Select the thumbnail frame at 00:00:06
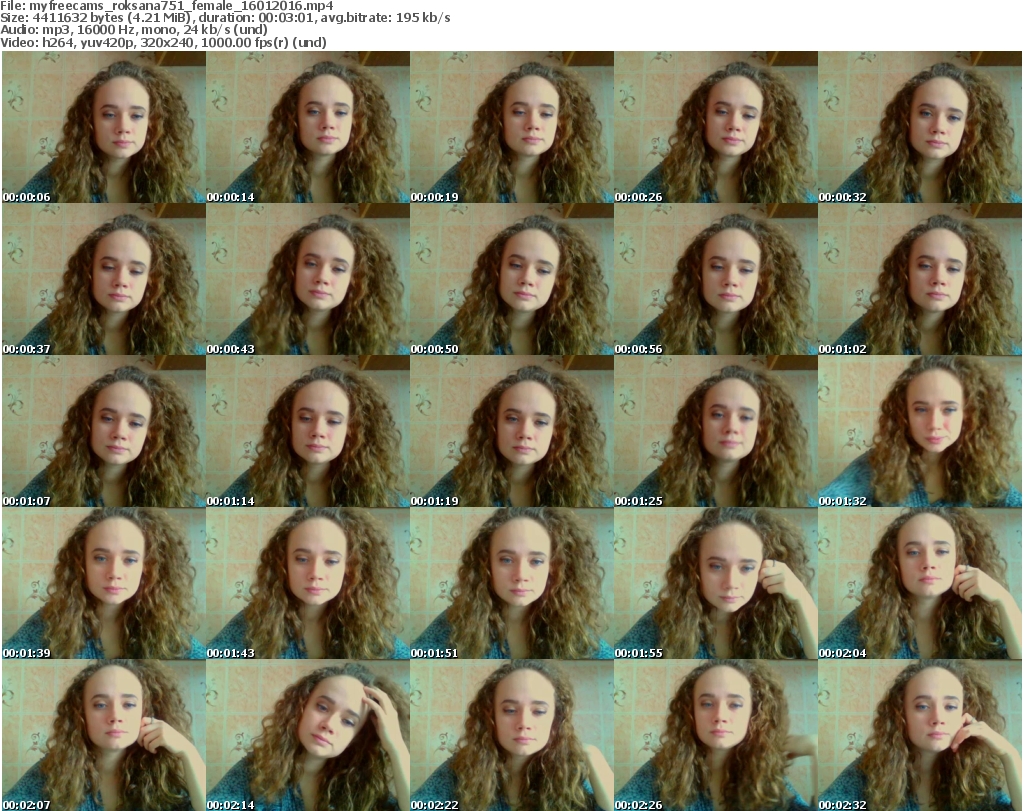 tap(104, 127)
